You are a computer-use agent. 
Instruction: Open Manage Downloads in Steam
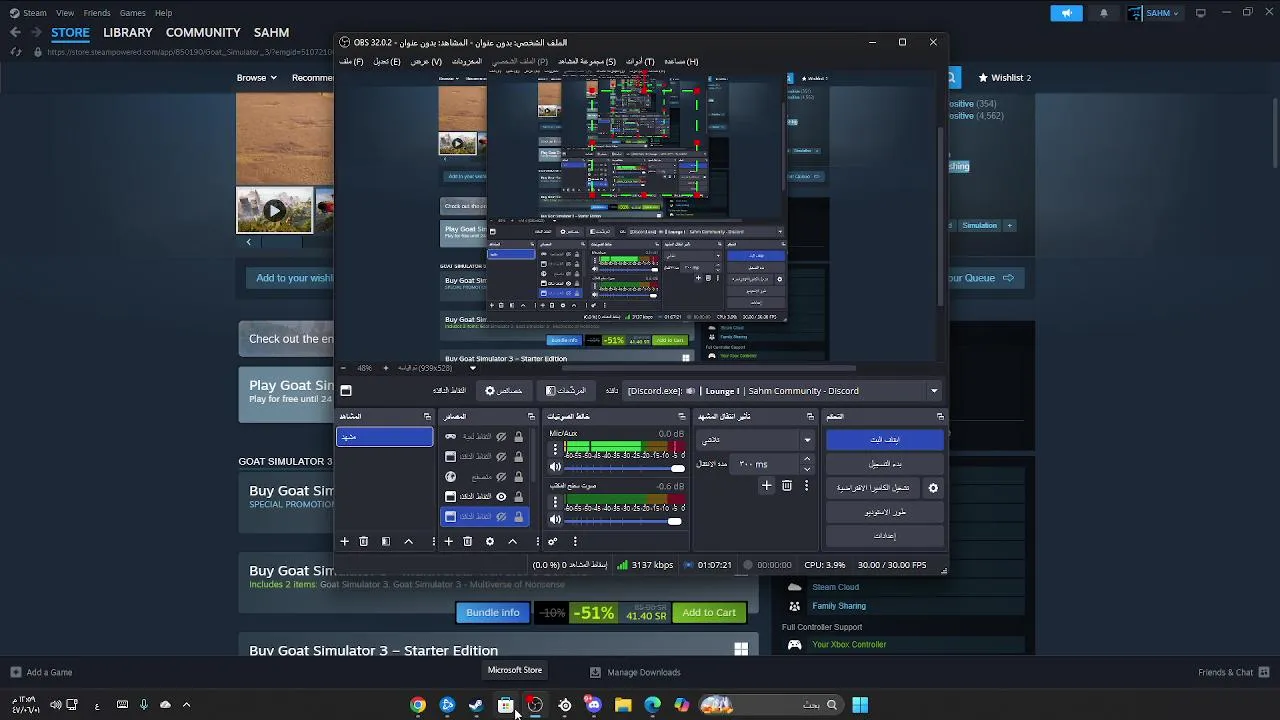(635, 672)
